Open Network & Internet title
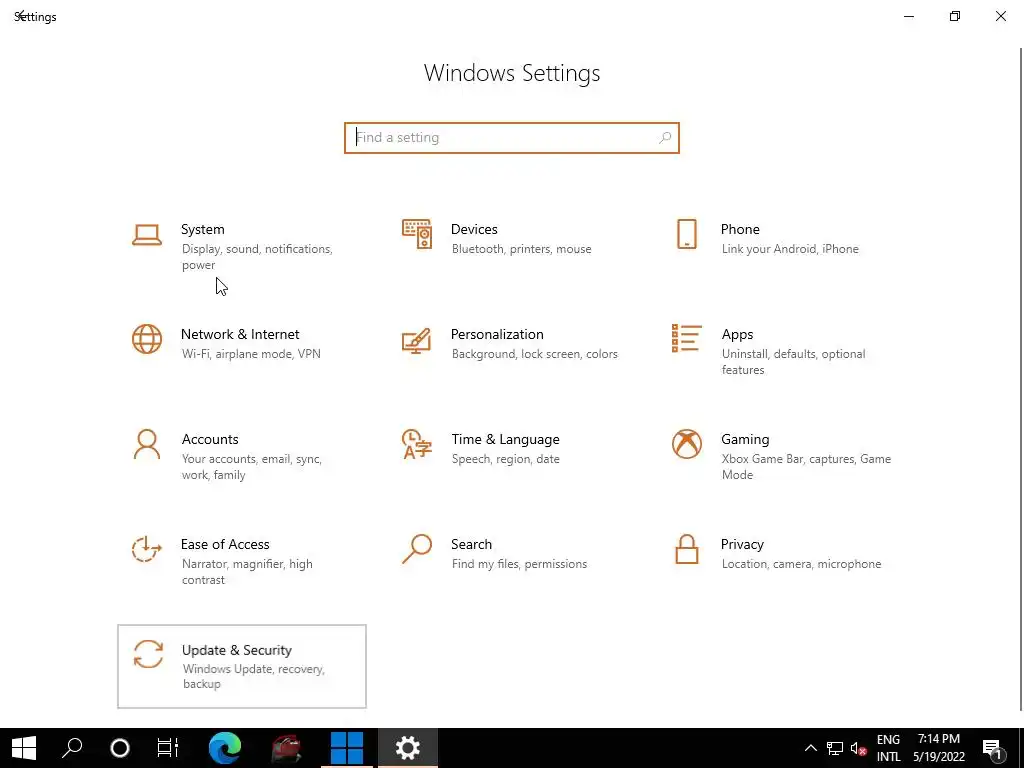Screen dimensions: 1024x768 240,334
